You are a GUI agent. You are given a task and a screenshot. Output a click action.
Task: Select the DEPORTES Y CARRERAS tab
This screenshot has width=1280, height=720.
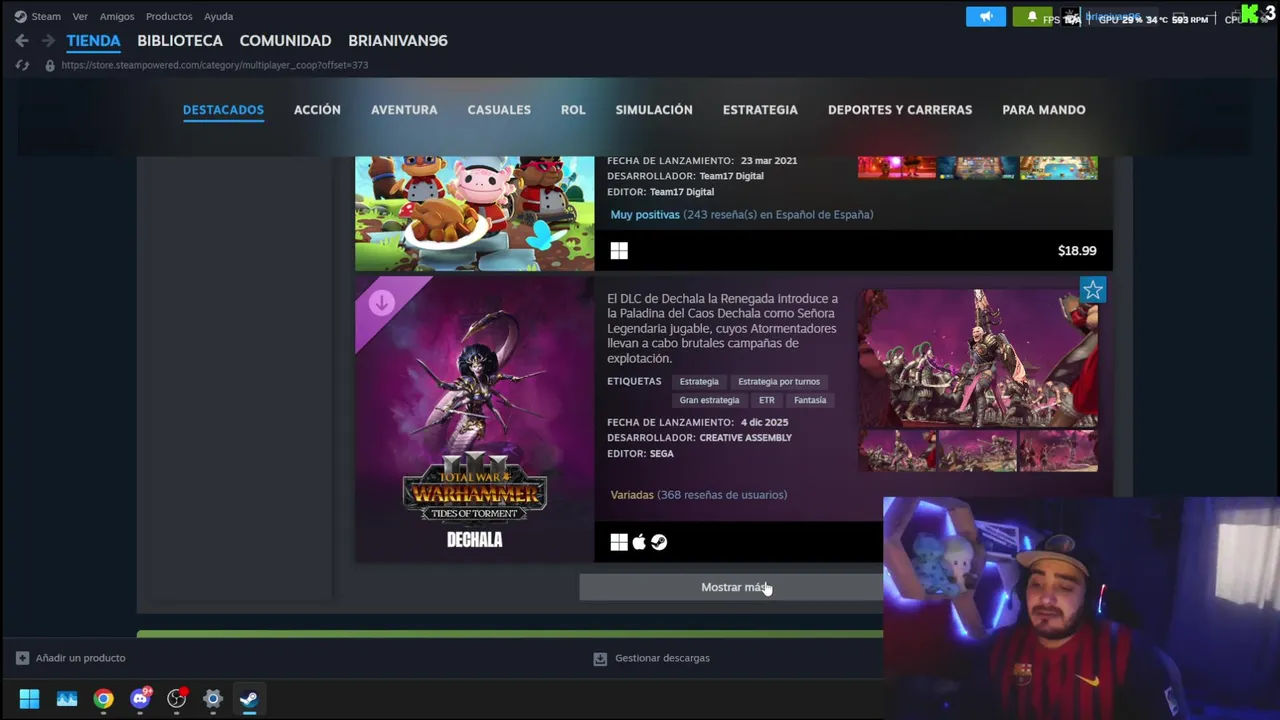(900, 110)
